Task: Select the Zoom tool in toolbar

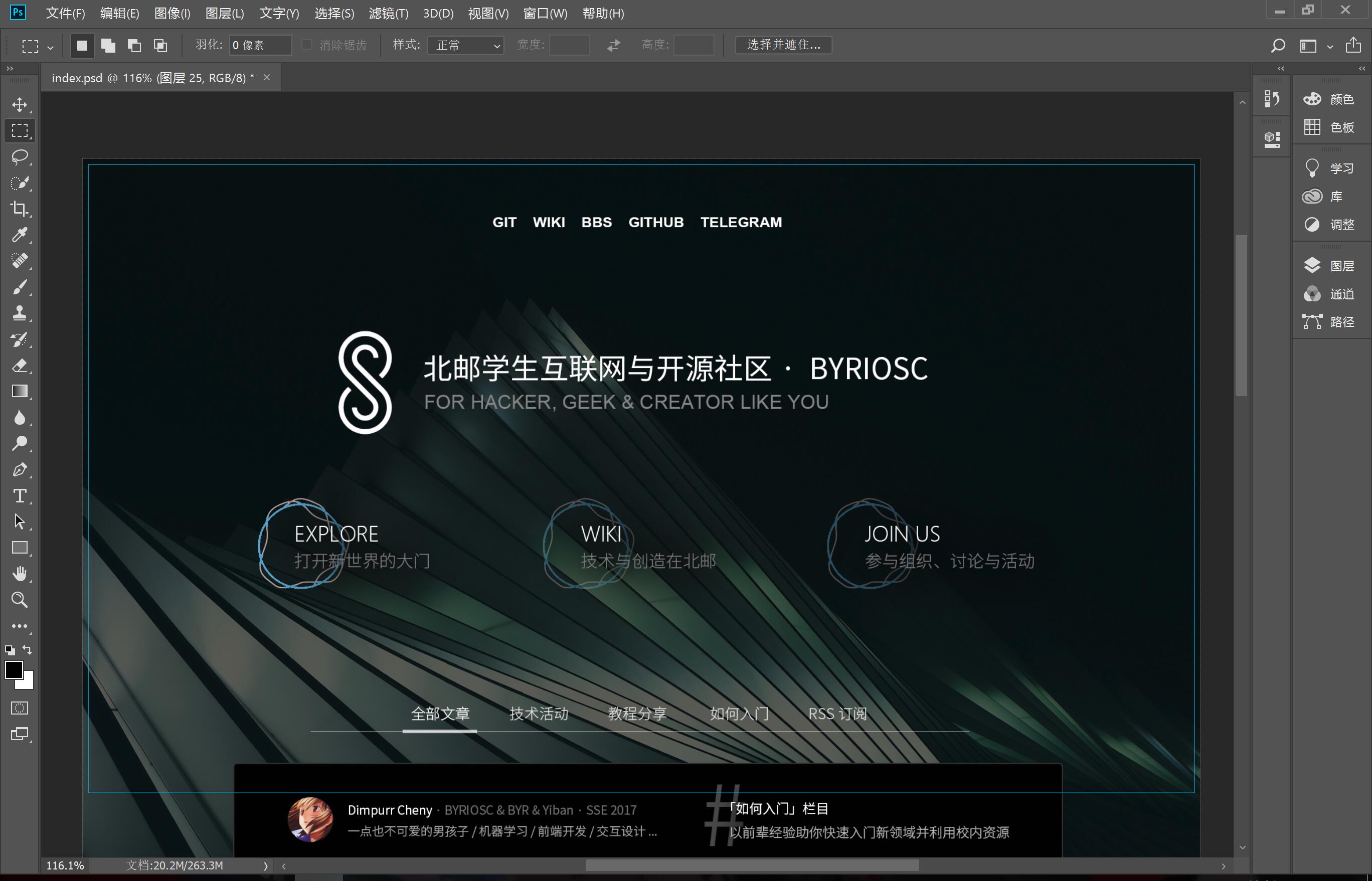Action: 20,600
